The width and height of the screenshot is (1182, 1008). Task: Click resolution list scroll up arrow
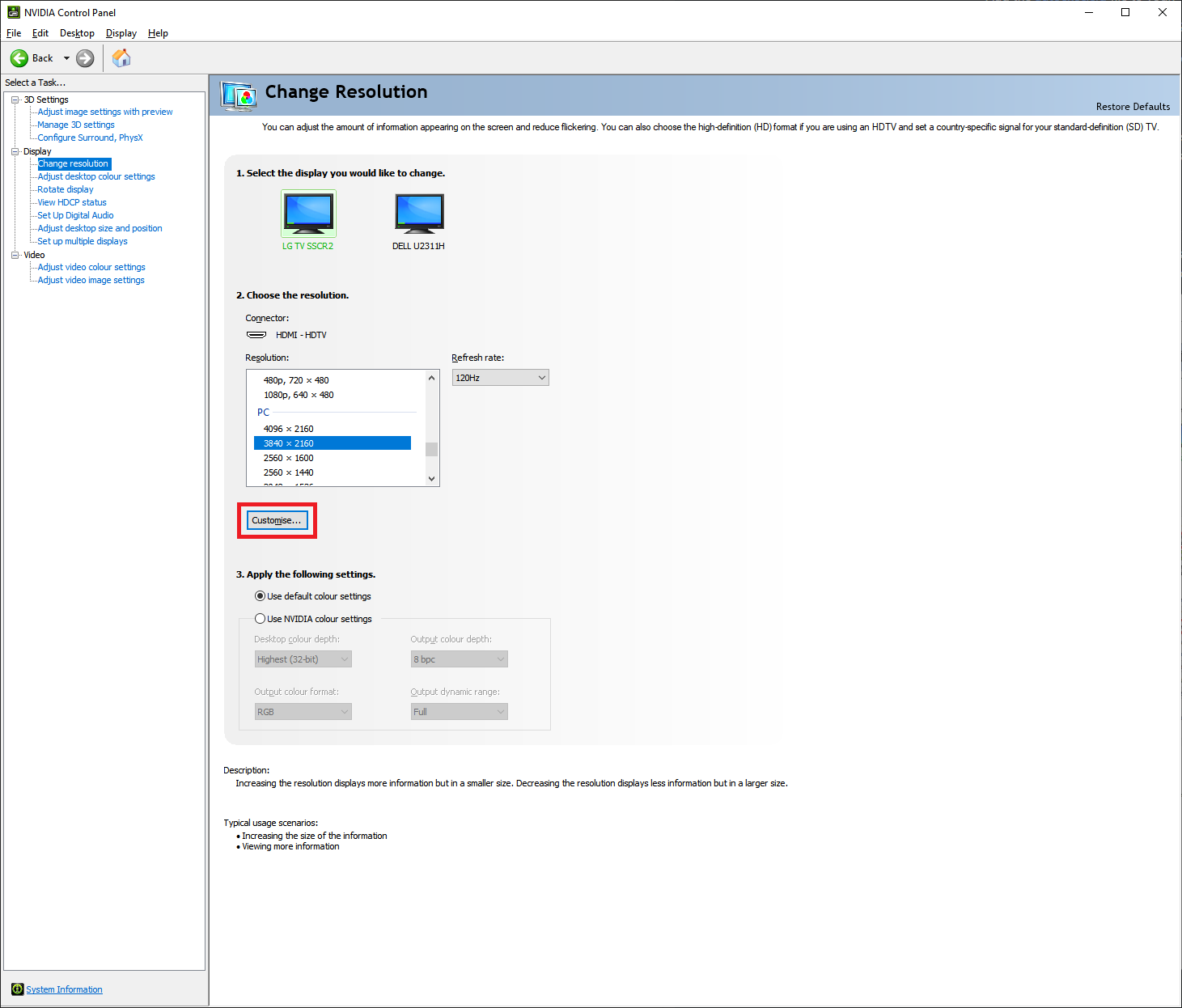431,378
